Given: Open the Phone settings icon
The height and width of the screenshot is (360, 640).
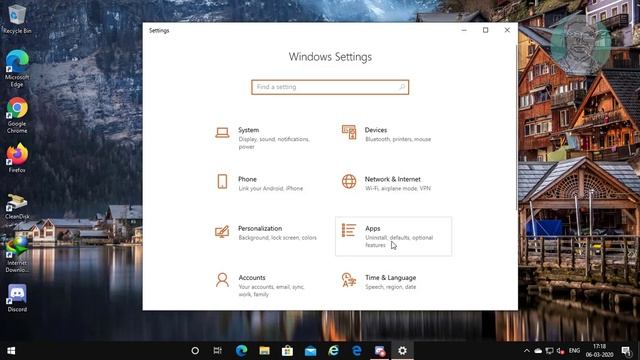Looking at the screenshot, I should click(222, 182).
